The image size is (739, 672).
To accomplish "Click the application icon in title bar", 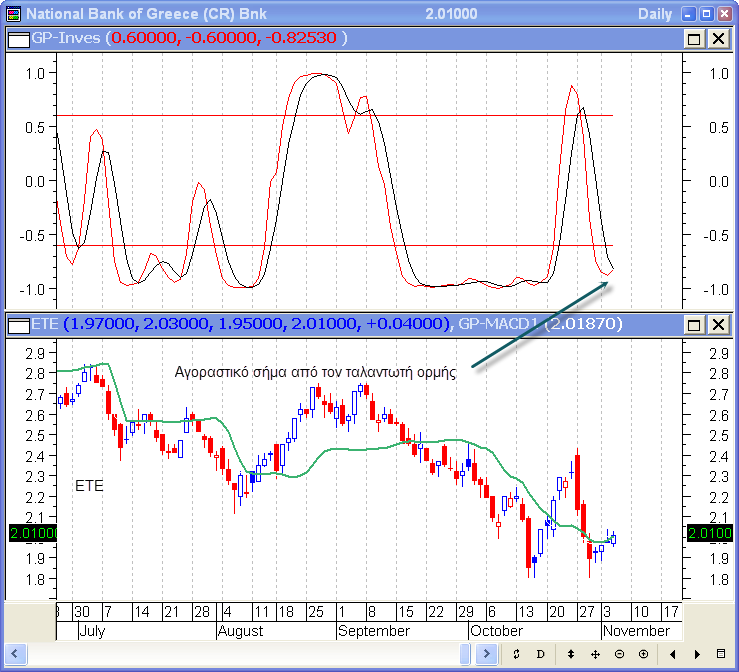I will tap(13, 14).
